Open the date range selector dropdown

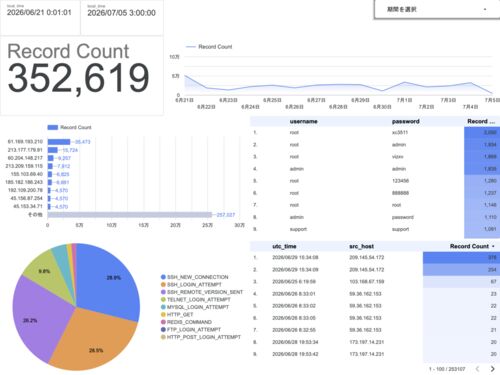tap(437, 9)
